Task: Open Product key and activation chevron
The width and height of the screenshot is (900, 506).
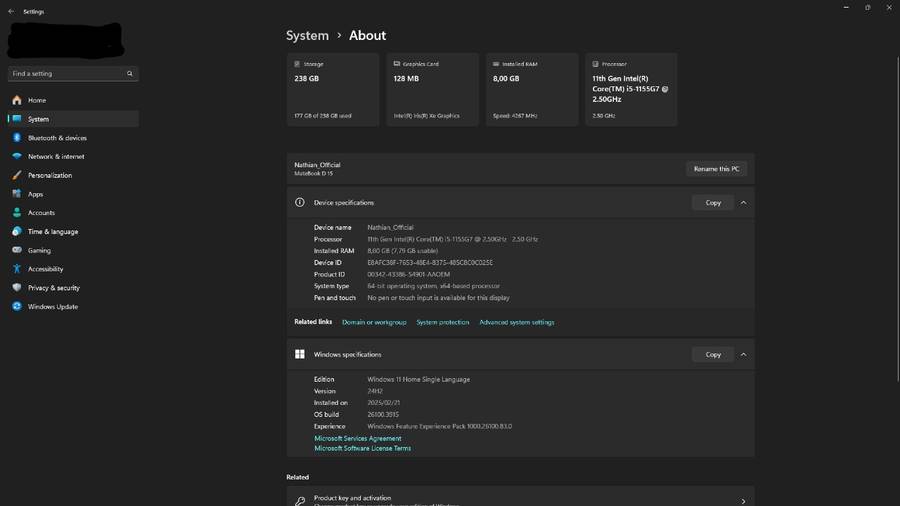Action: coord(743,501)
